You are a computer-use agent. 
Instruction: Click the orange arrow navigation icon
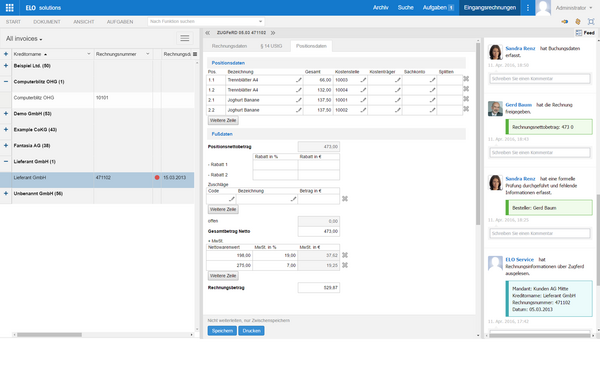point(564,22)
